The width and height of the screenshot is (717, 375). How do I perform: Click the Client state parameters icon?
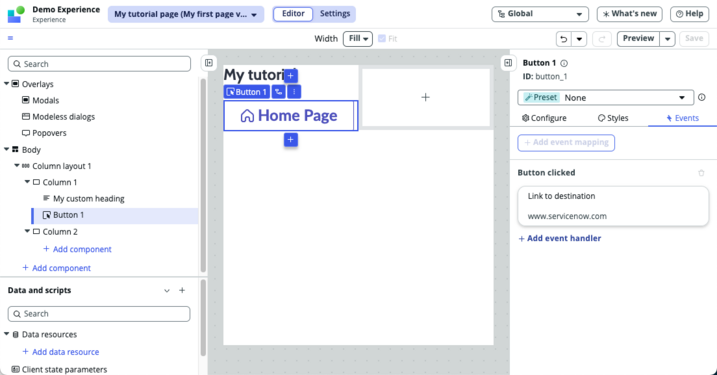pyautogui.click(x=16, y=369)
